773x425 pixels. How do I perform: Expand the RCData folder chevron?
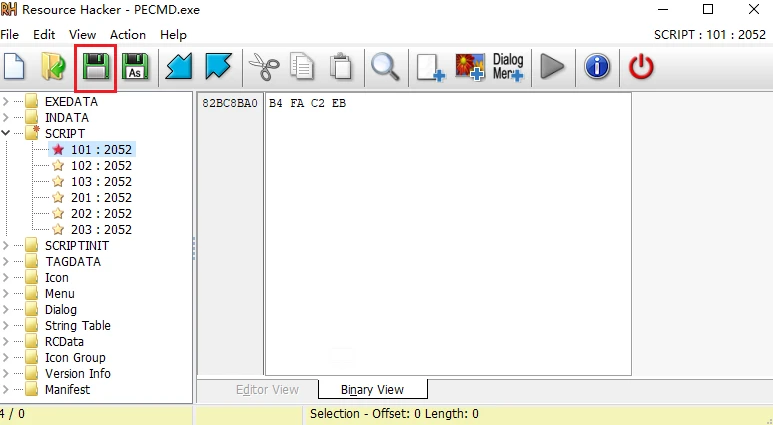[5, 342]
